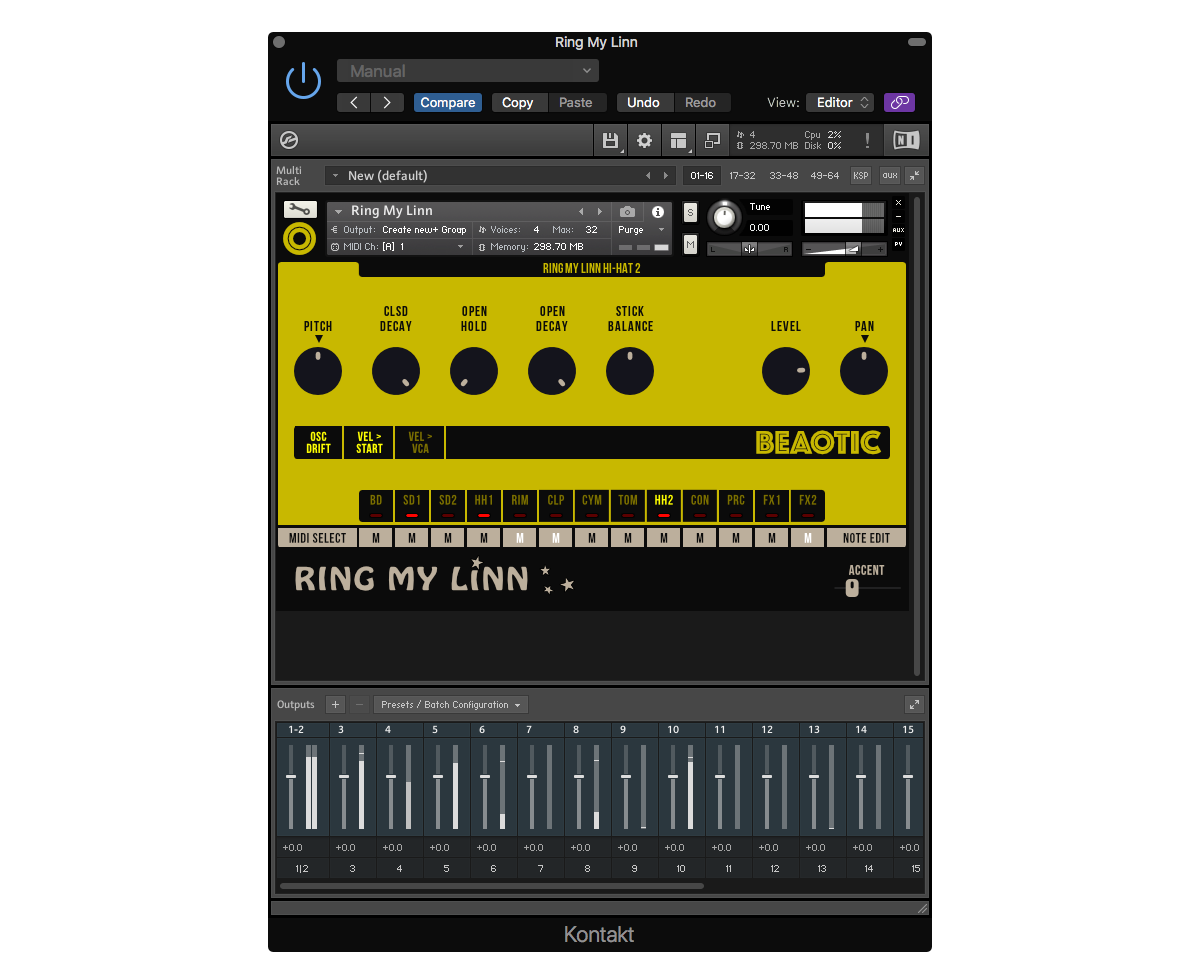The image size is (1200, 954).
Task: Open the View Editor dropdown
Action: click(840, 102)
